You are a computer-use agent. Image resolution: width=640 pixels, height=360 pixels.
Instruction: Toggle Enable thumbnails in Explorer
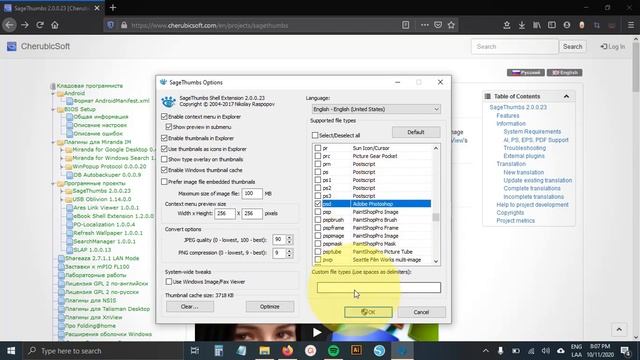pos(164,138)
